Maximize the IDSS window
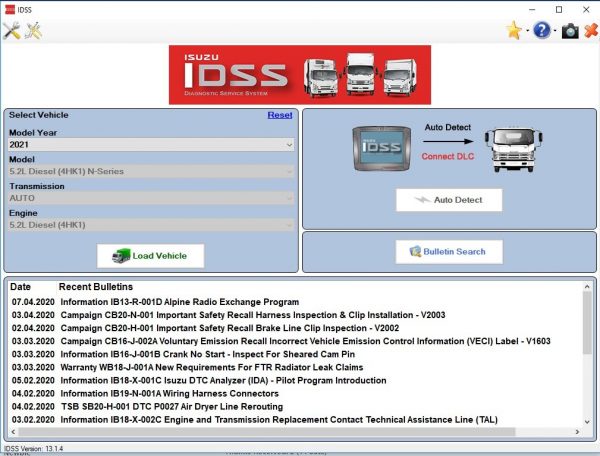 (559, 10)
